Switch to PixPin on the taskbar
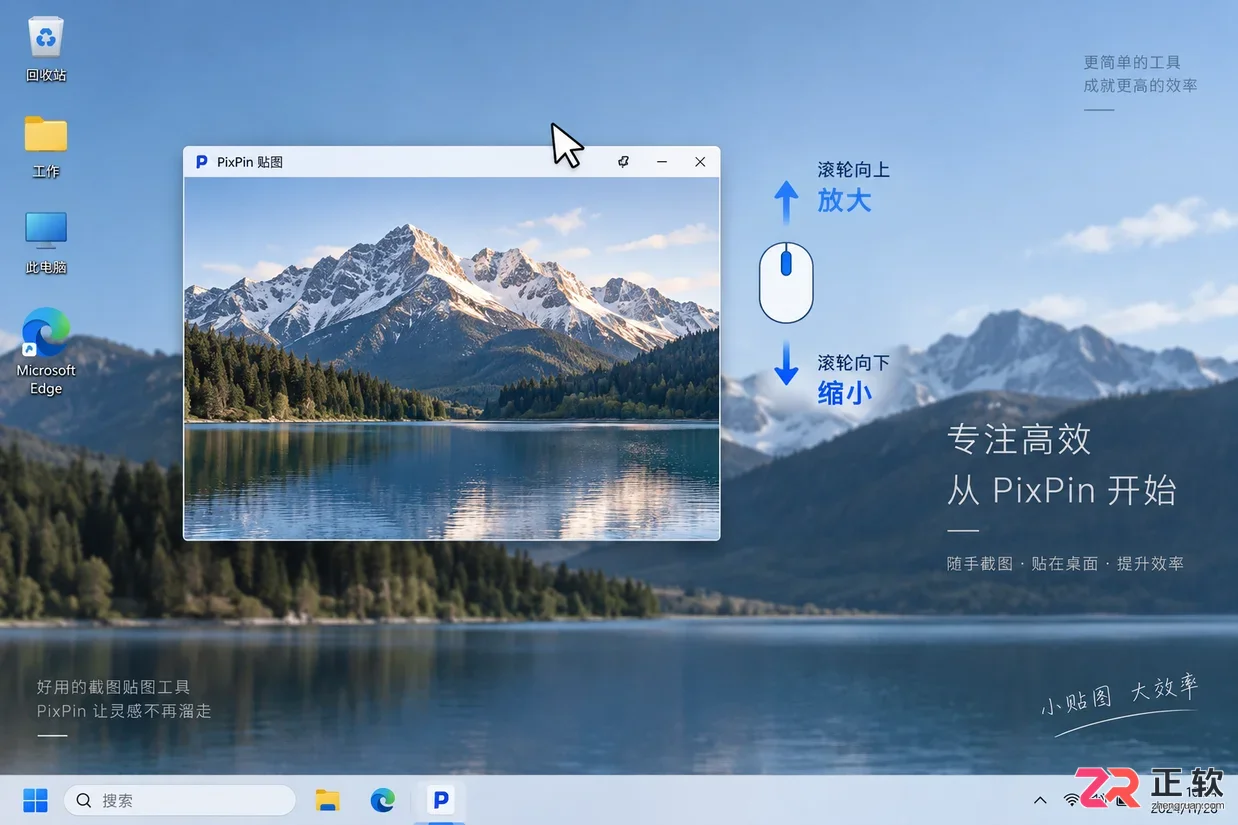This screenshot has width=1238, height=825. (440, 800)
